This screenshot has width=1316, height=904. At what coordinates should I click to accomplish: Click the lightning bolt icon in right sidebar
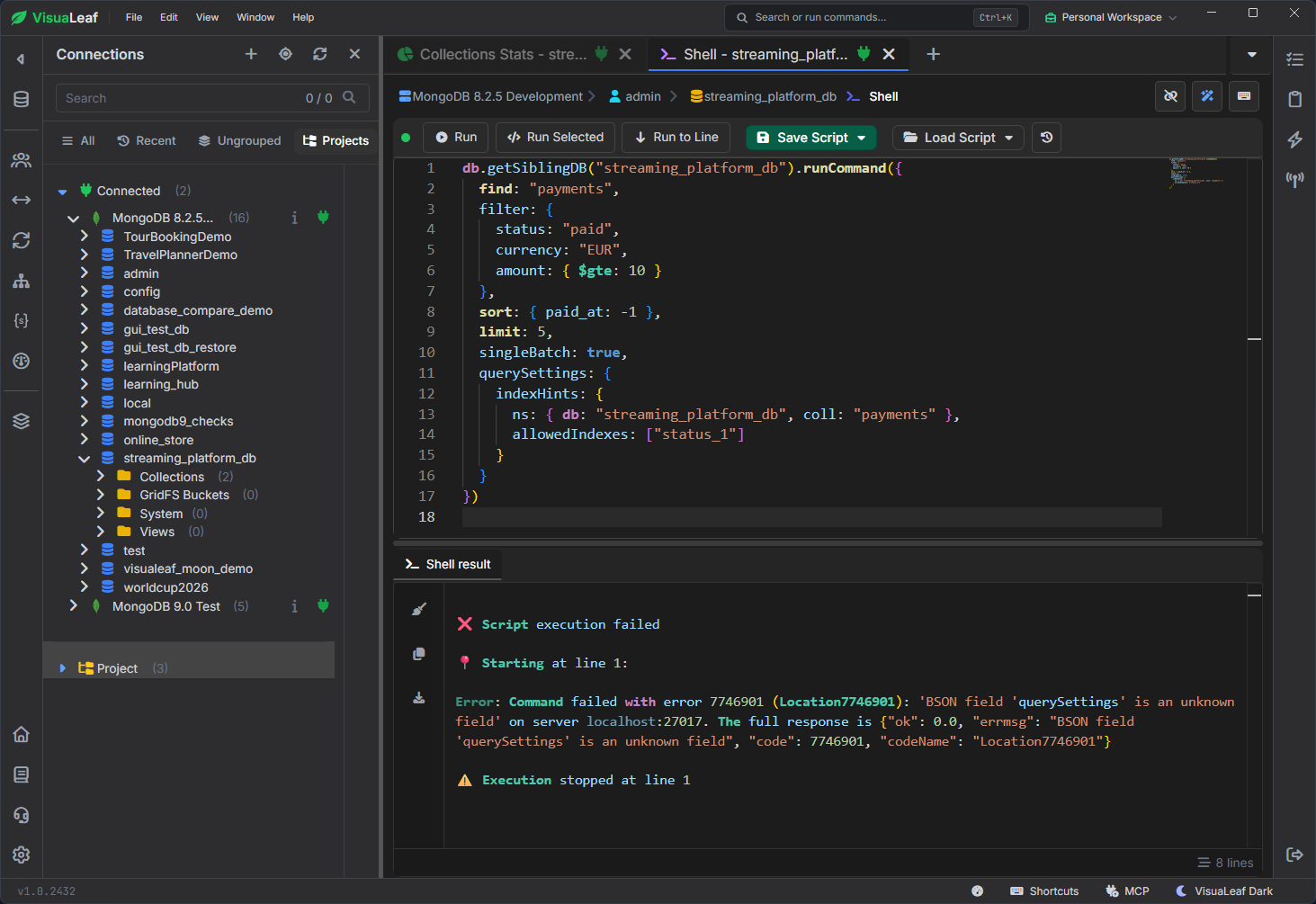click(1295, 139)
